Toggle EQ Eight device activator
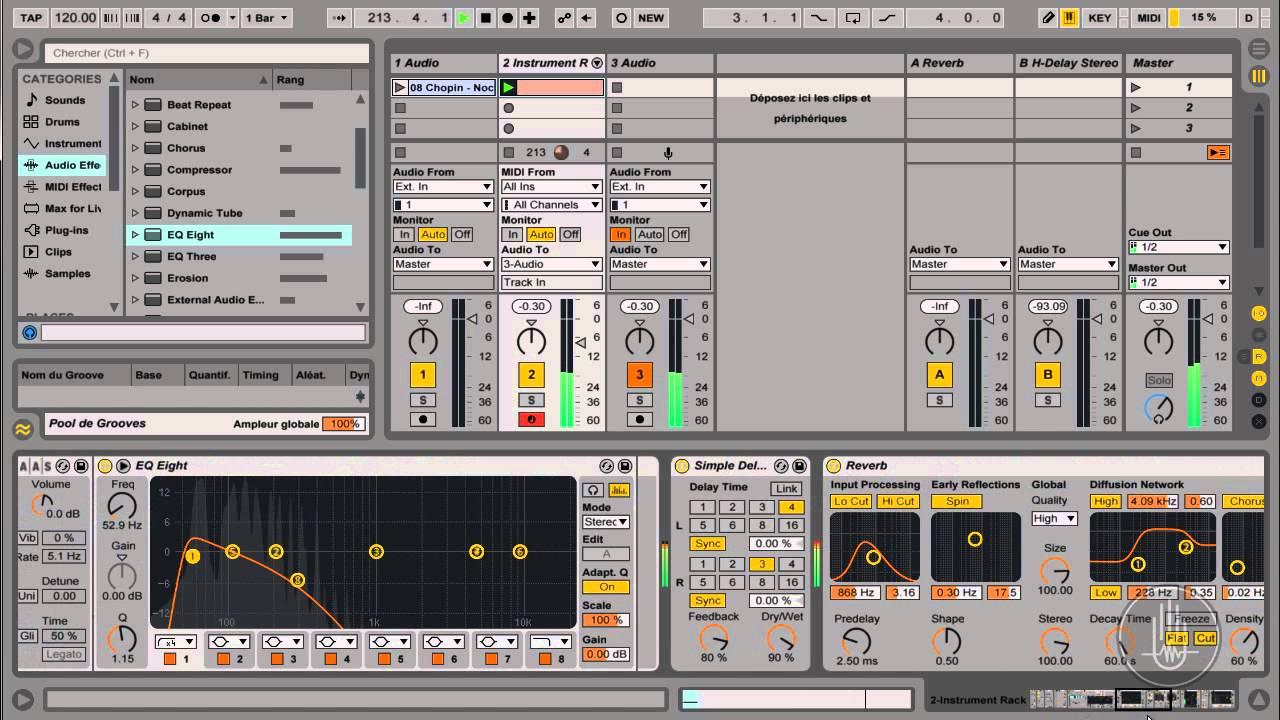Screen dimensions: 1280x720 click(105, 466)
